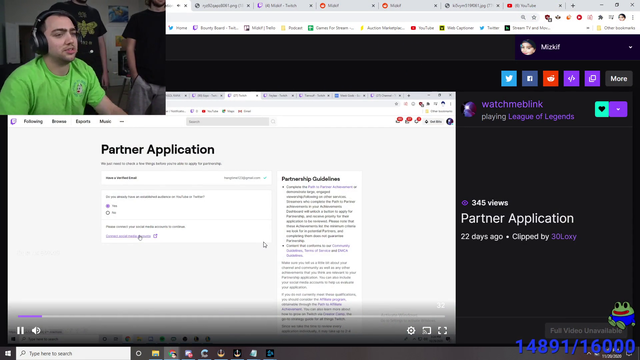Click the clip's Twitch Search field
640x360 pixels.
click(x=227, y=122)
